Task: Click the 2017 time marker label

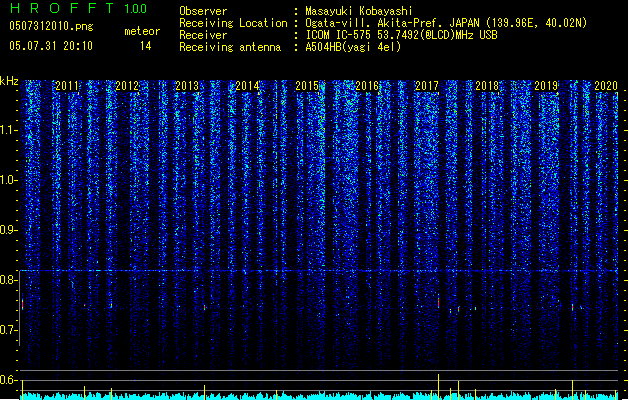Action: pyautogui.click(x=427, y=85)
